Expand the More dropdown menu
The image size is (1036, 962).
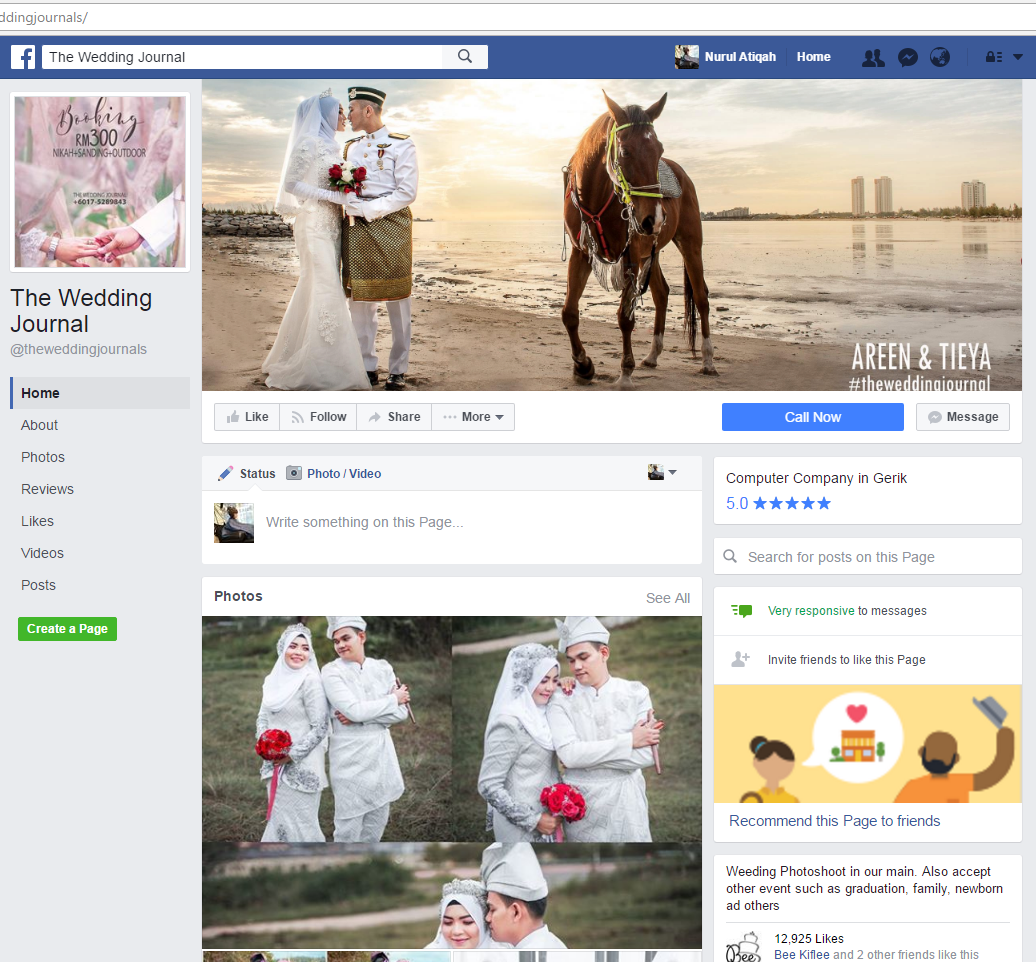click(473, 417)
